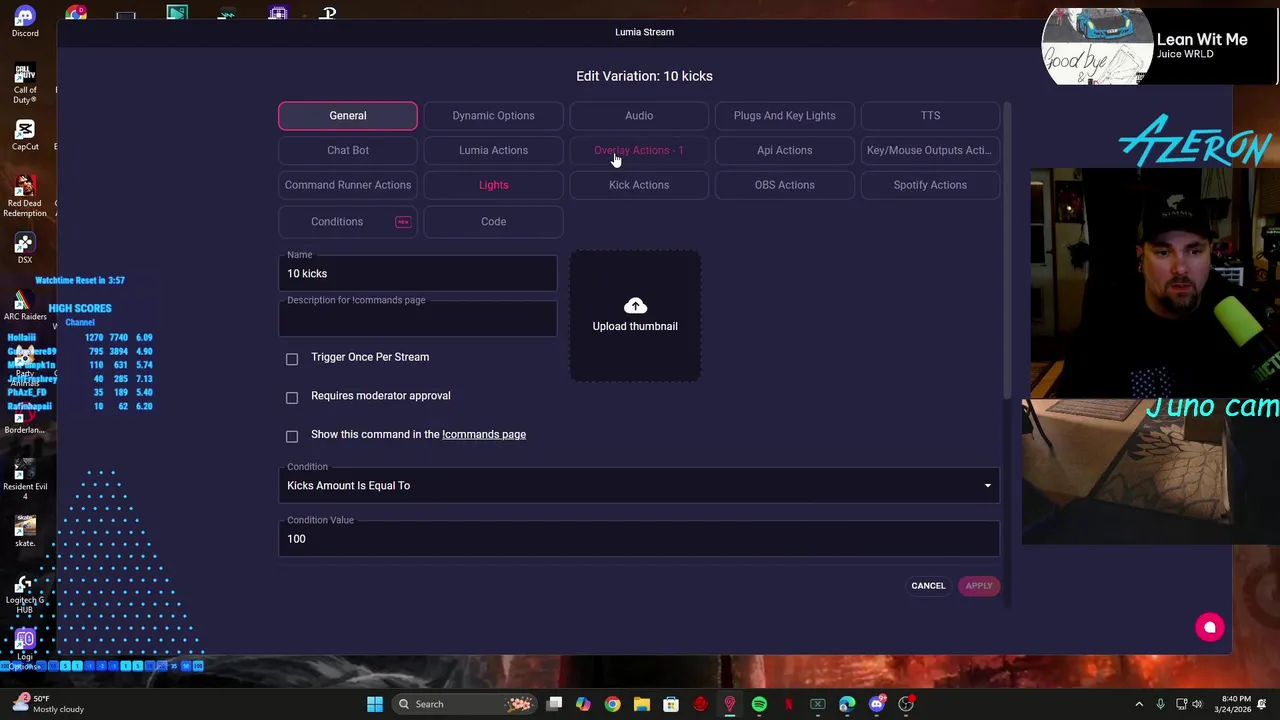Open the Lumia Actions tab
Image resolution: width=1280 pixels, height=720 pixels.
pos(493,150)
